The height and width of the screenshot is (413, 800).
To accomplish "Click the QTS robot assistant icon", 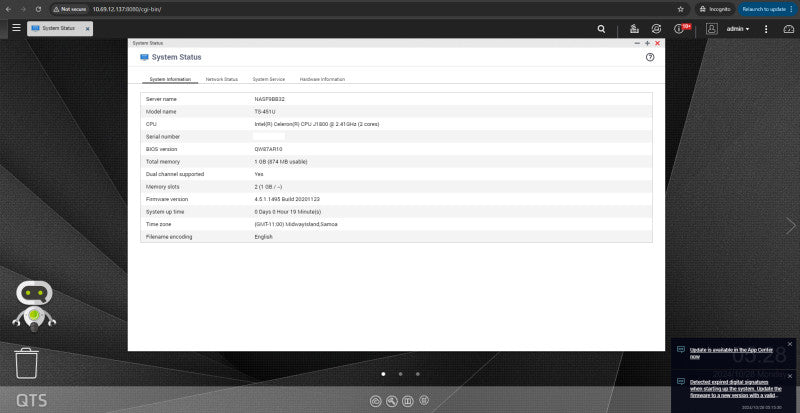I will [x=34, y=306].
